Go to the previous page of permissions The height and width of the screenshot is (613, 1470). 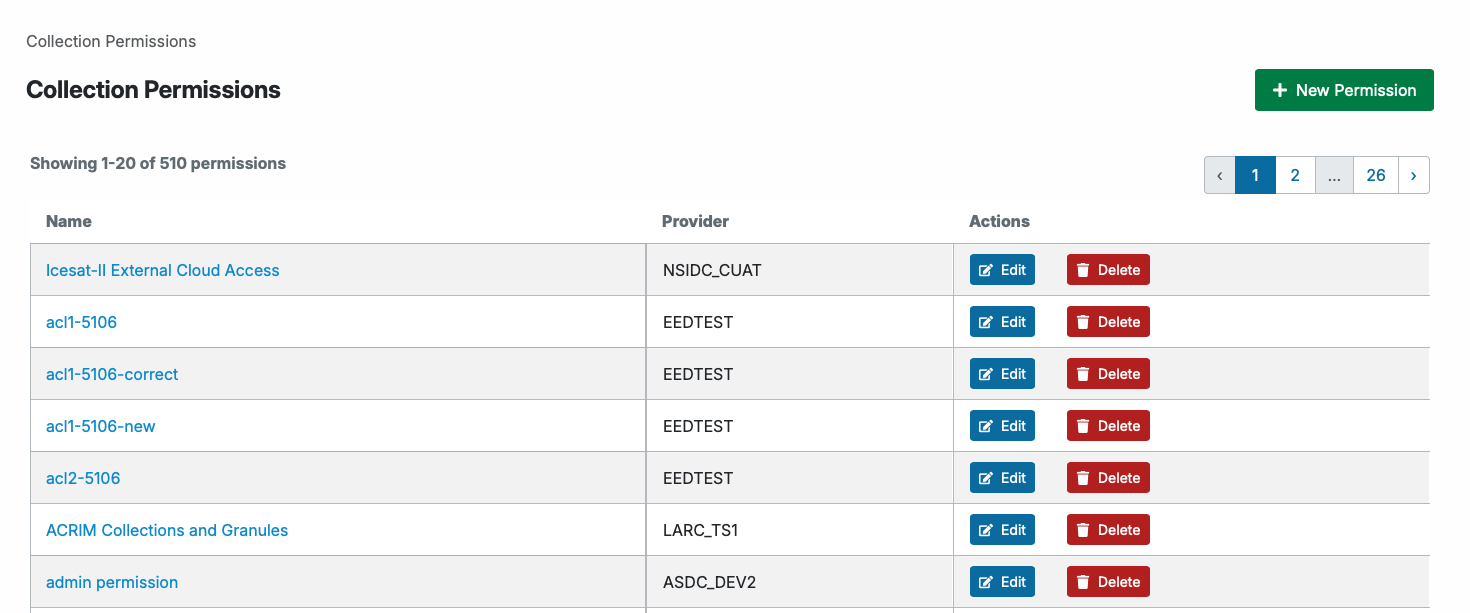click(1220, 175)
